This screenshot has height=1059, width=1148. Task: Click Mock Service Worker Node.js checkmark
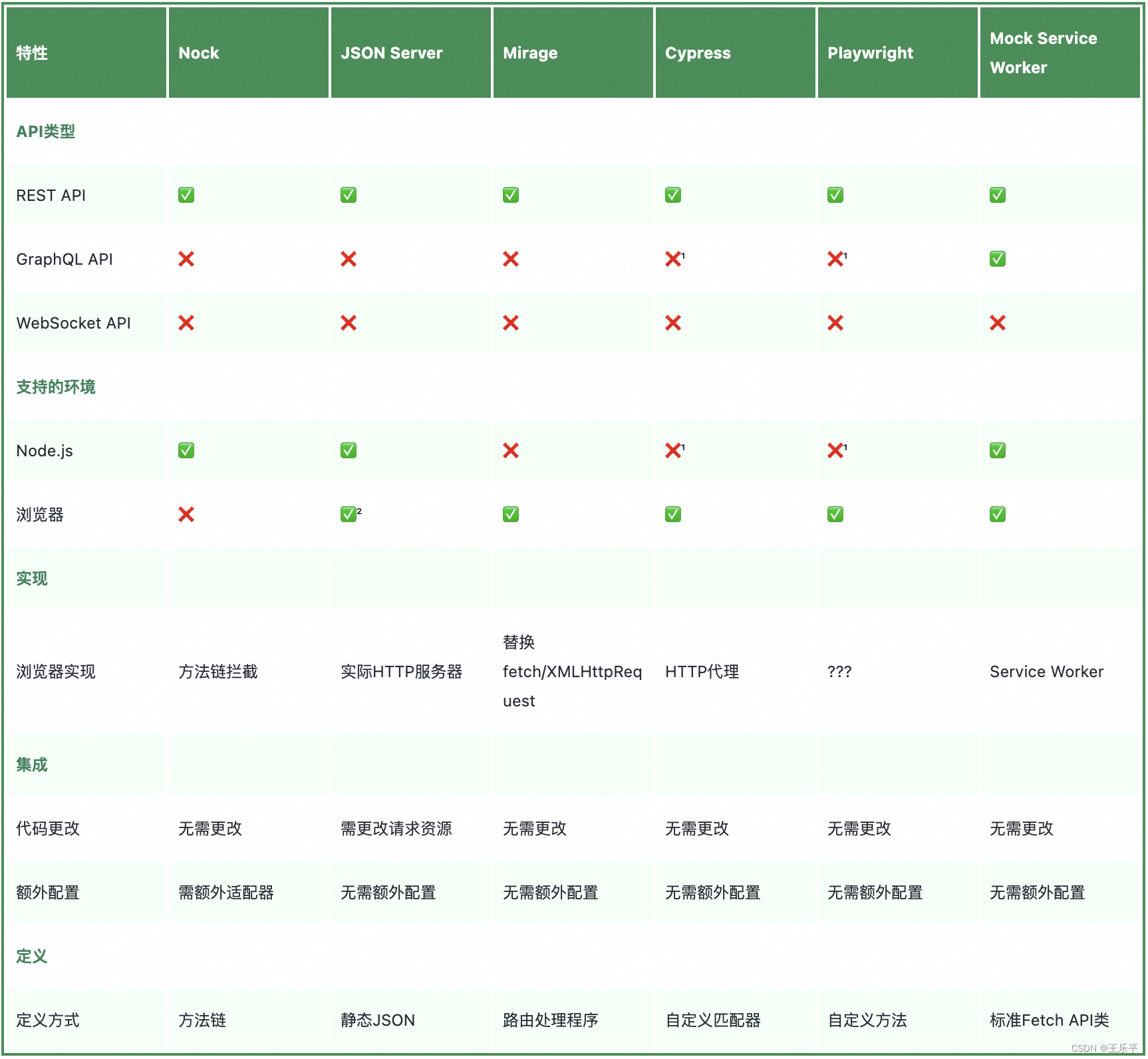pos(998,450)
